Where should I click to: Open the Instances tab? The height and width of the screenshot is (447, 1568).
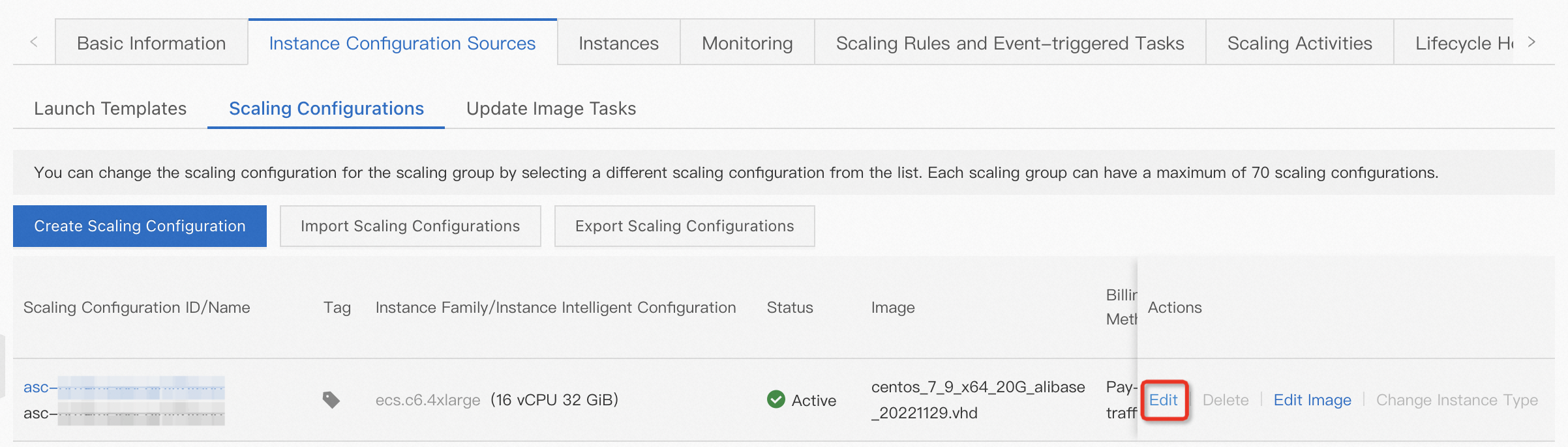[617, 42]
